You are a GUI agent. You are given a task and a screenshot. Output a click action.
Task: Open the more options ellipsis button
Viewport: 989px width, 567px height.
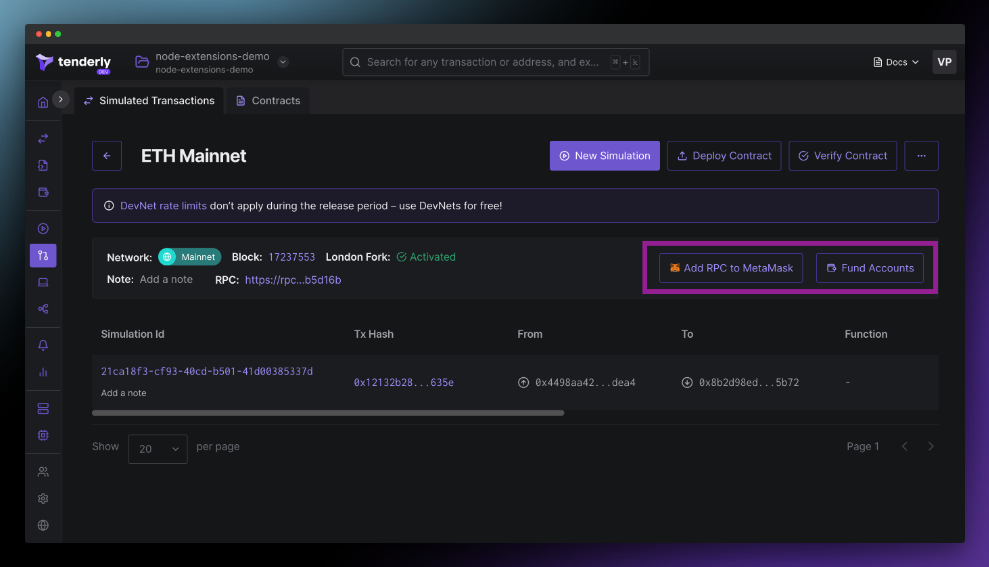click(x=921, y=156)
